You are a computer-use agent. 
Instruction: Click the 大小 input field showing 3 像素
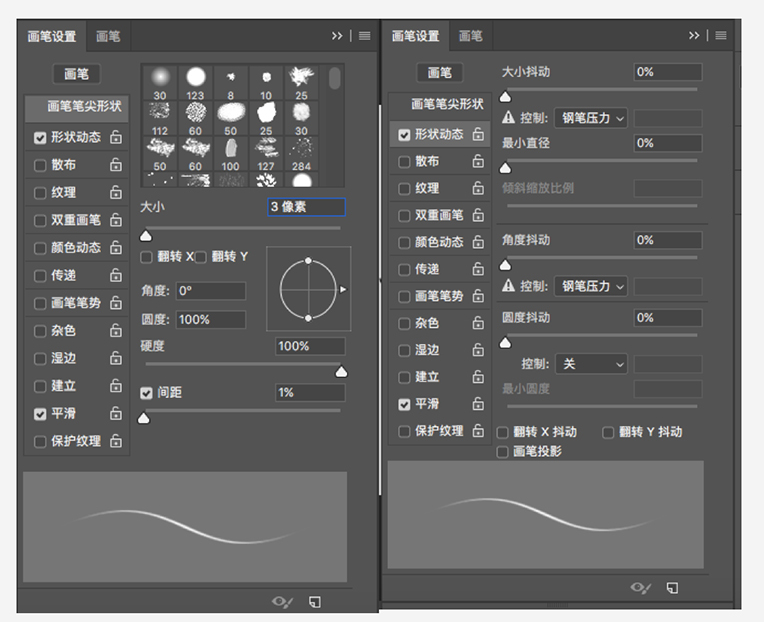pyautogui.click(x=306, y=207)
